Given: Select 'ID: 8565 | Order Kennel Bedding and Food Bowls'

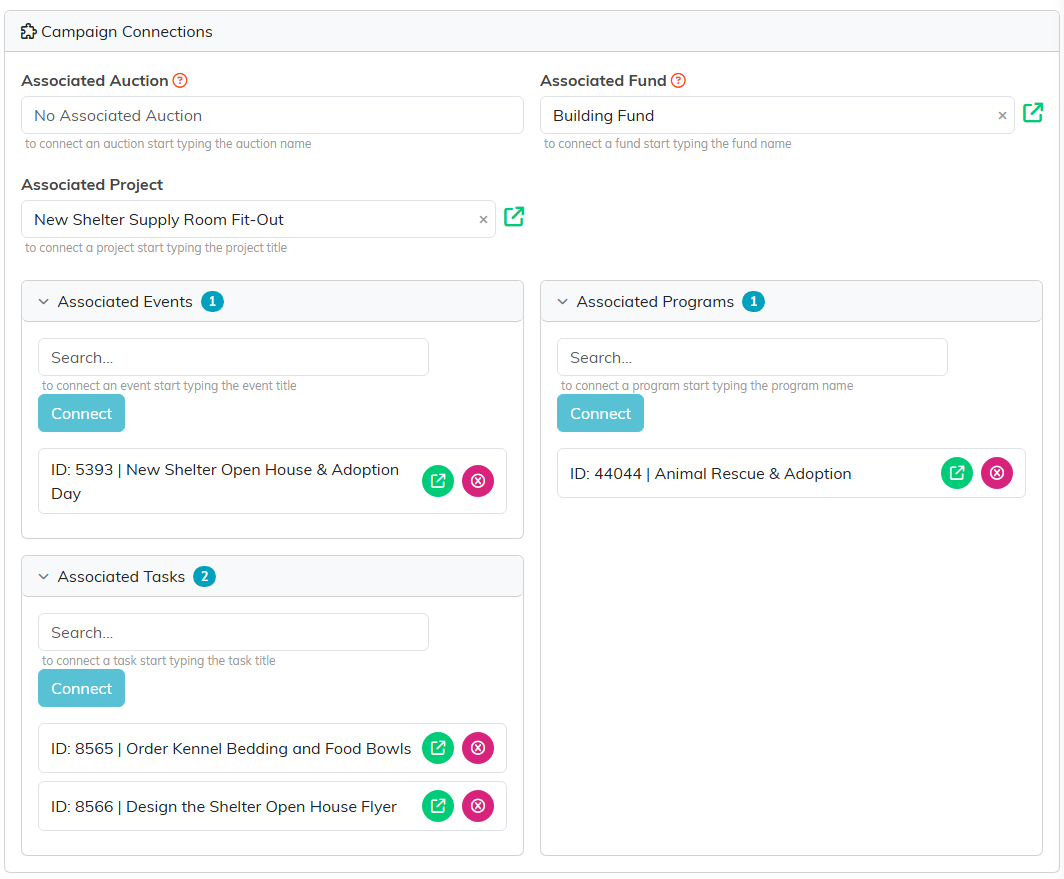Looking at the screenshot, I should 231,749.
